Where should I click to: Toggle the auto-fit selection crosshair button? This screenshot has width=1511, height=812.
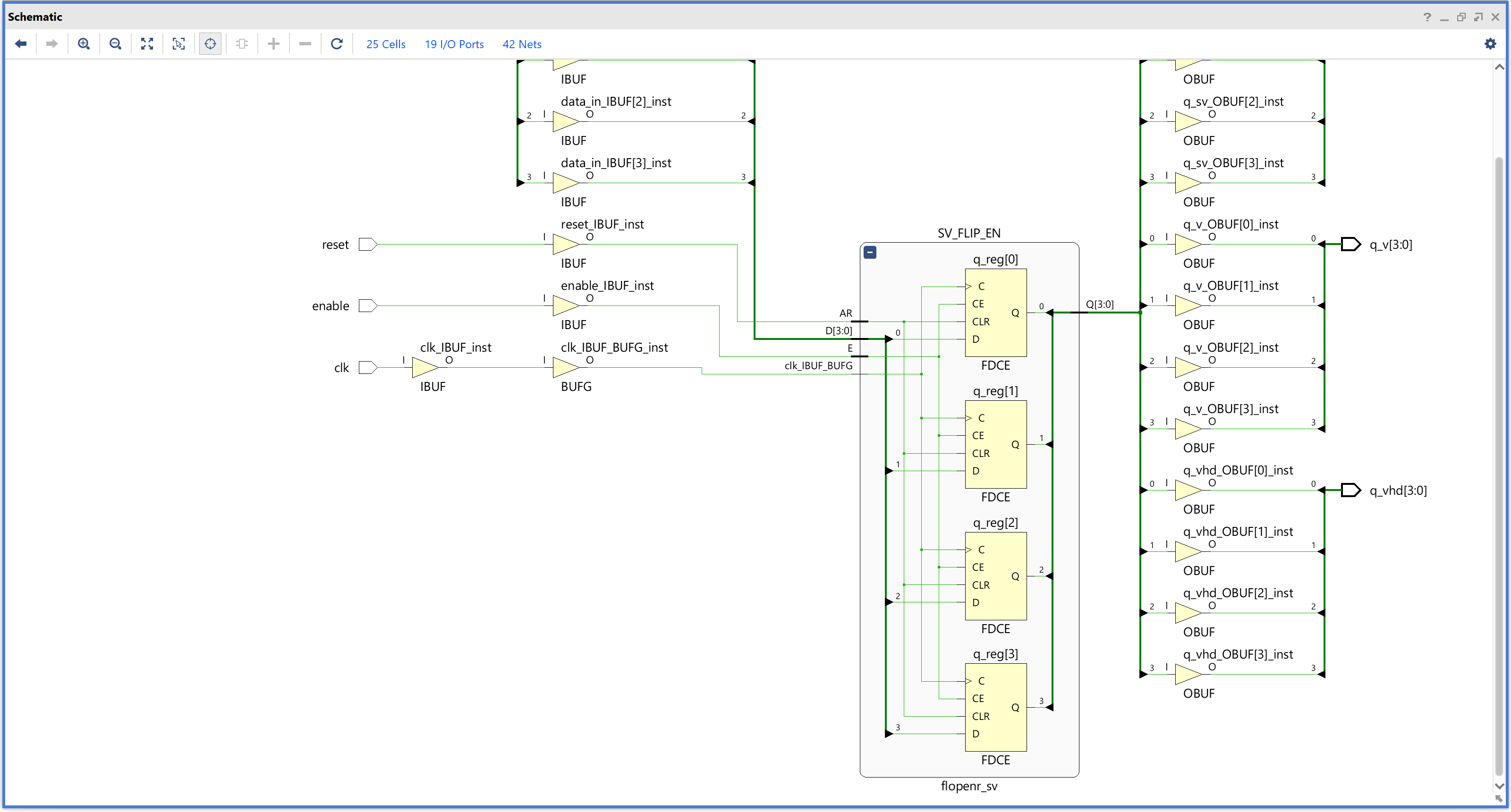pos(210,44)
